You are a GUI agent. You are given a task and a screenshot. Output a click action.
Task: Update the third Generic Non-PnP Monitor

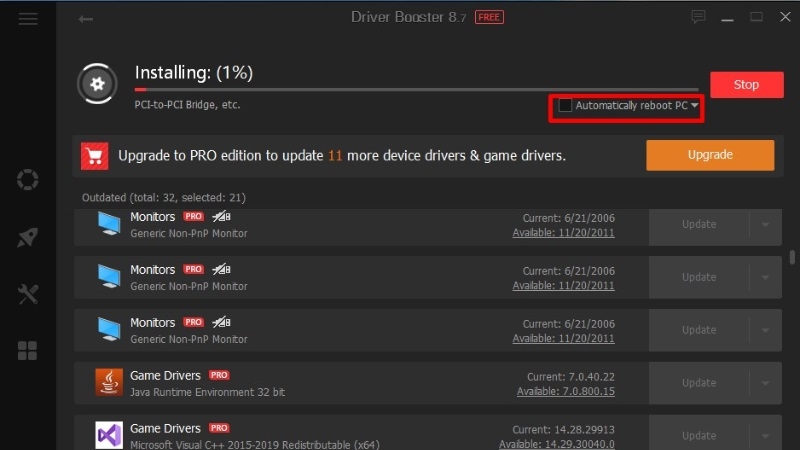[699, 331]
